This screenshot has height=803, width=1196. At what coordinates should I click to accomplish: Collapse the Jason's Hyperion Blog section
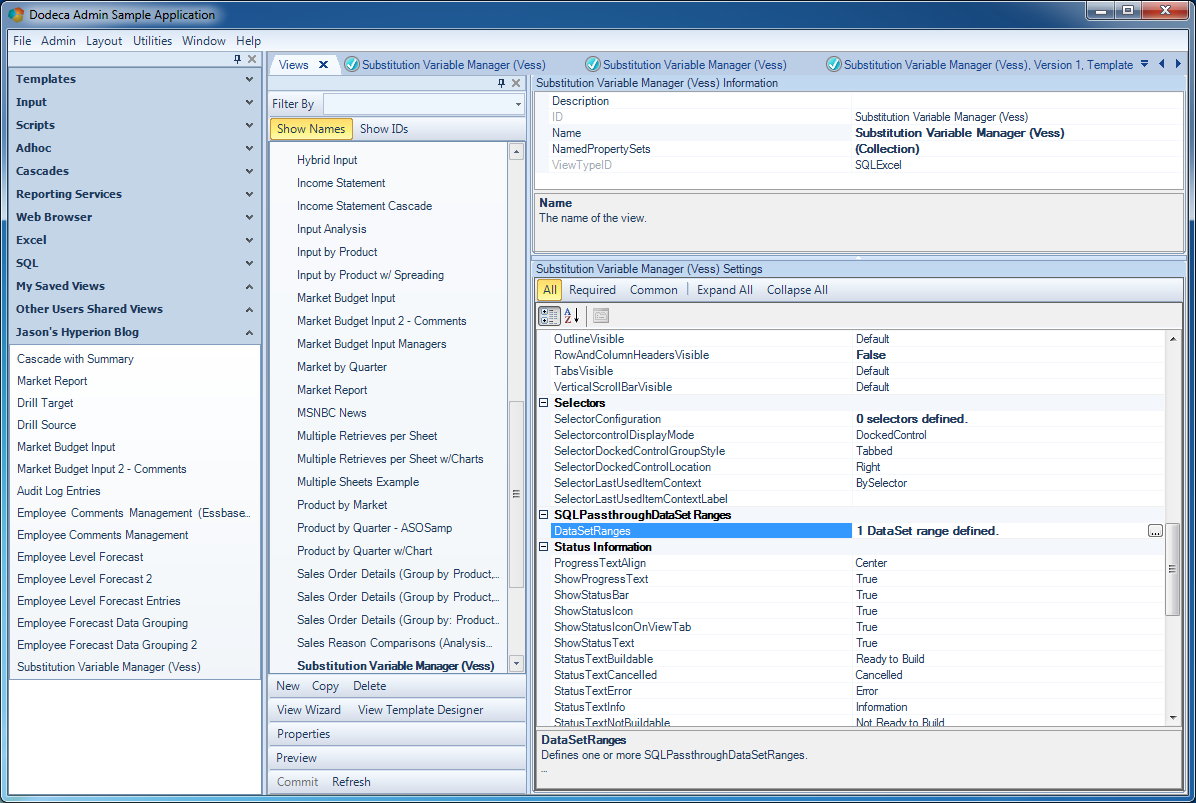point(134,332)
